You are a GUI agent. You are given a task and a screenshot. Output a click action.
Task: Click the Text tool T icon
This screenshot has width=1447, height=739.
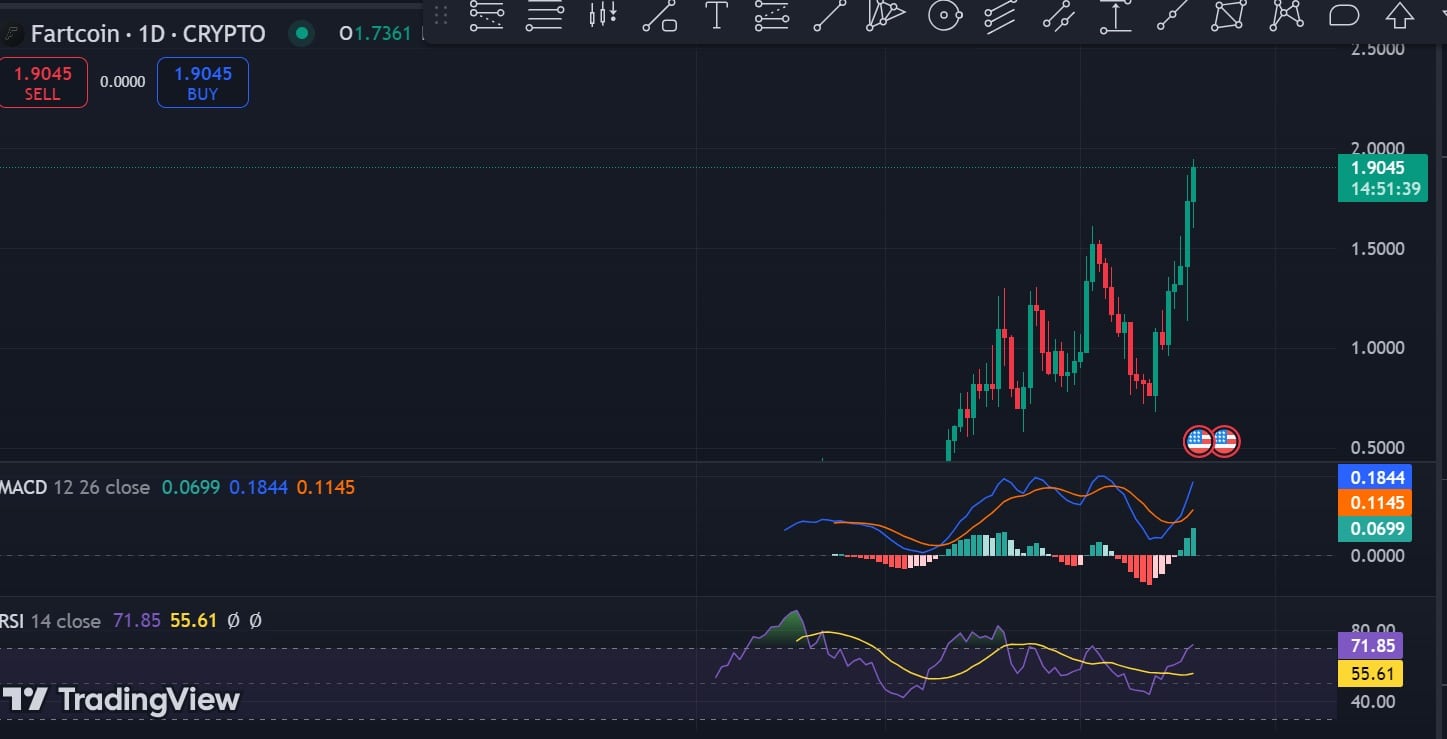tap(716, 16)
